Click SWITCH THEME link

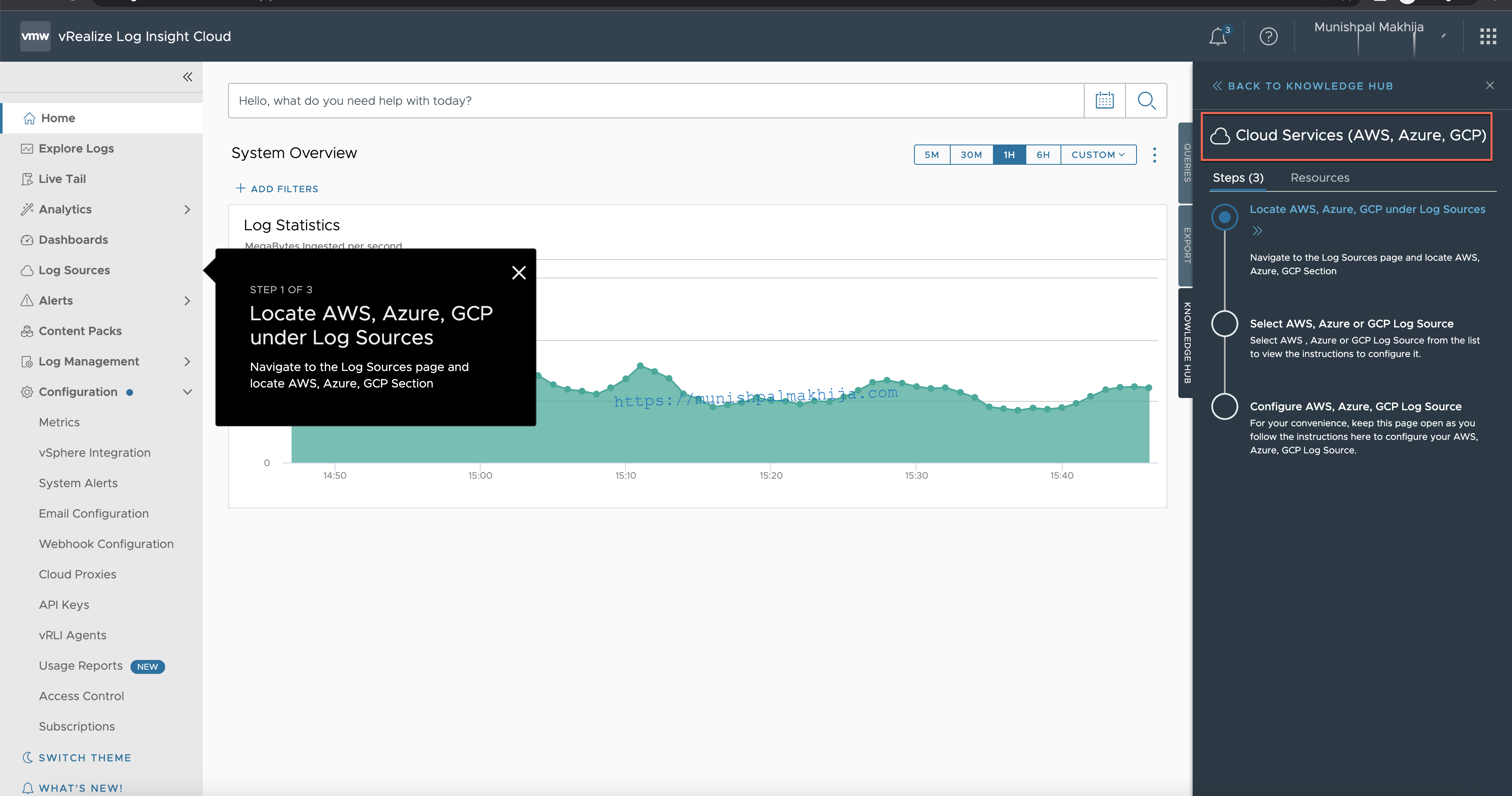click(x=85, y=758)
